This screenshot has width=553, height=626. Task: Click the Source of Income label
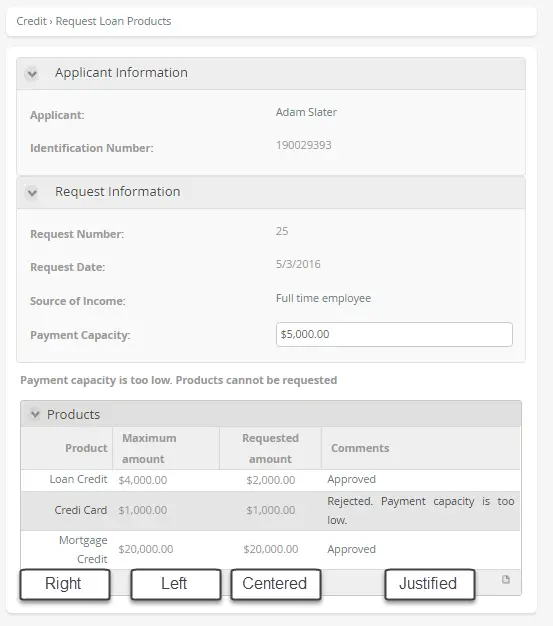pyautogui.click(x=78, y=301)
